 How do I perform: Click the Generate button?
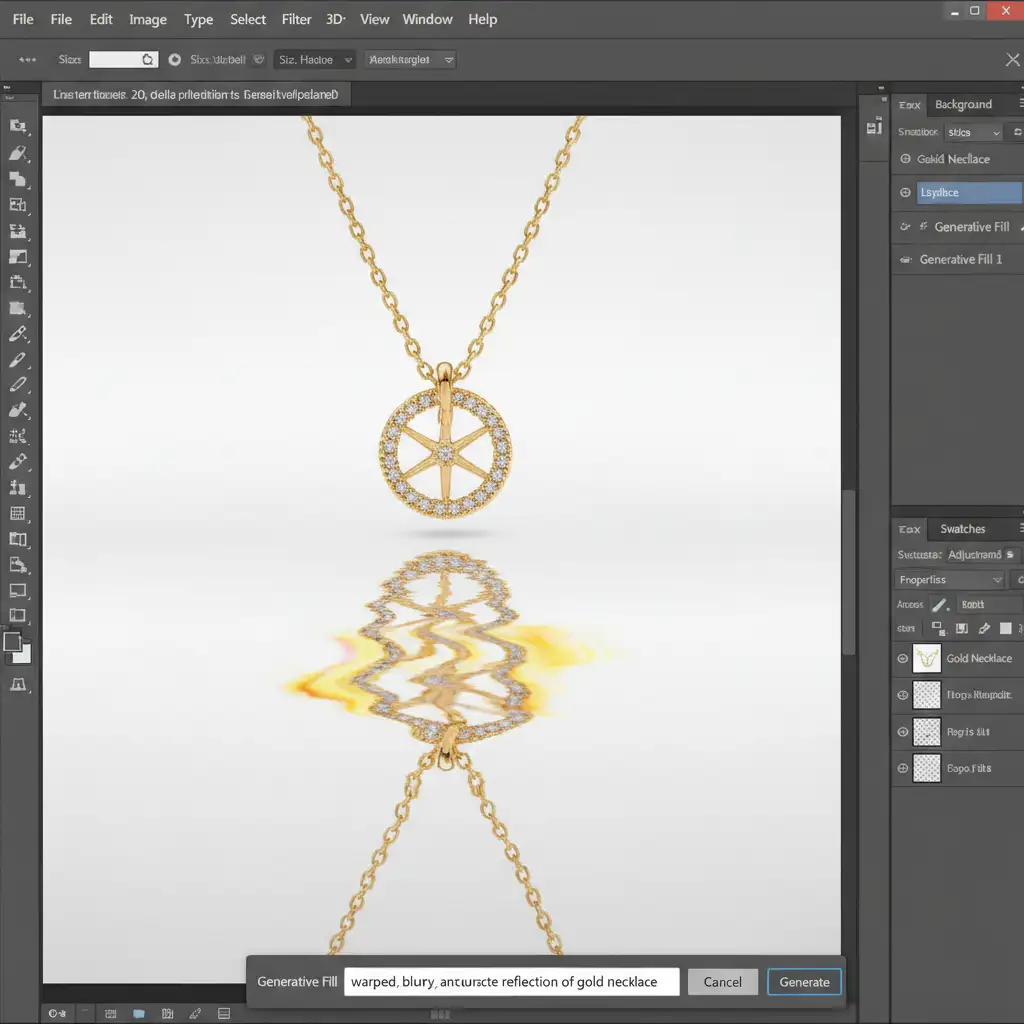click(x=804, y=982)
